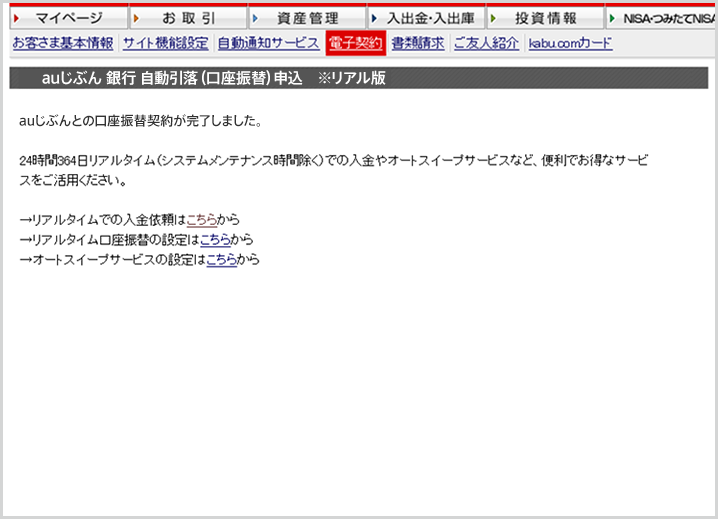Click the green arrow icon beside 投資情報
Screen dimensions: 718x519
(494, 18)
